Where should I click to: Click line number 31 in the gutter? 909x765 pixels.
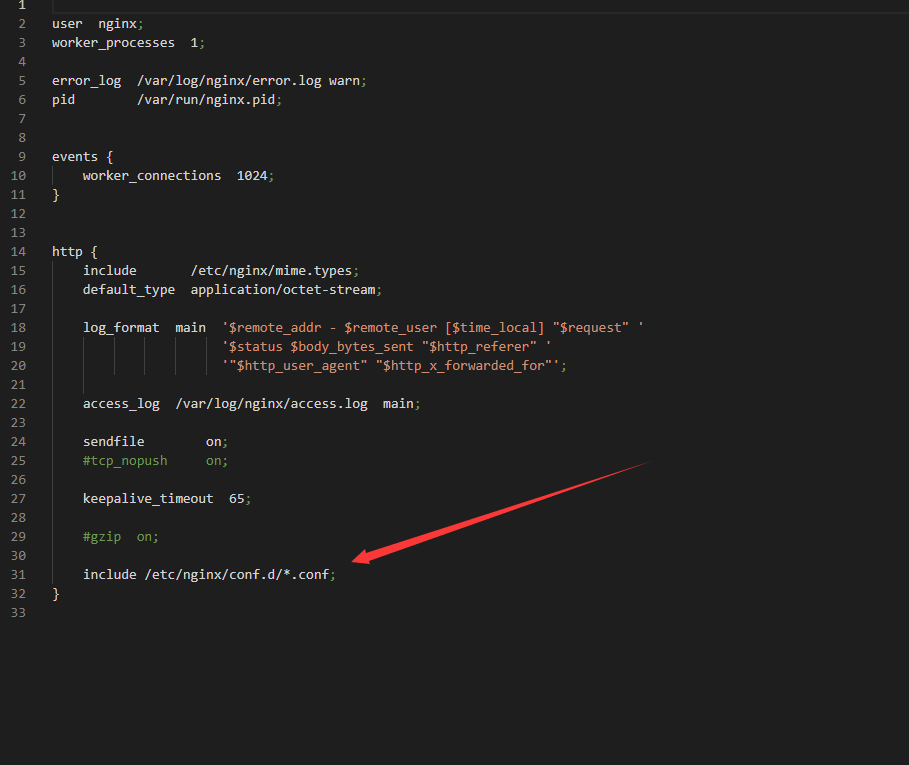pos(18,574)
